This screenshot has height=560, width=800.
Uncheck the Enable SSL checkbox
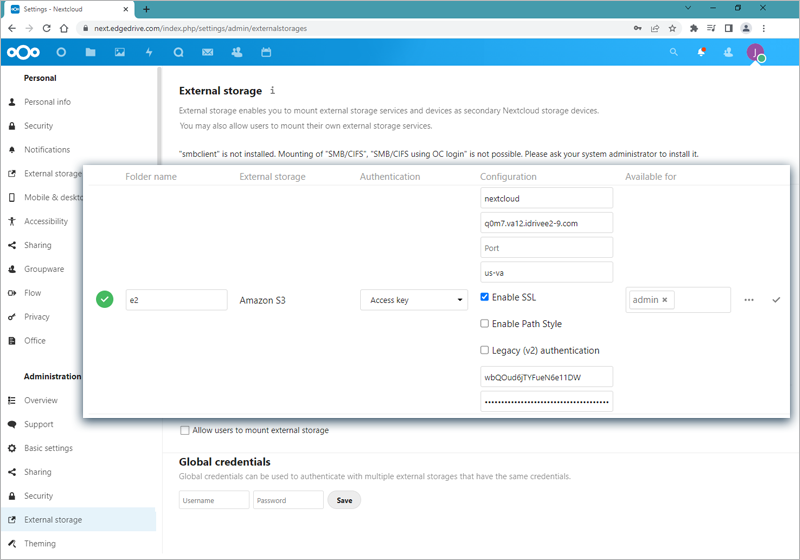click(484, 297)
